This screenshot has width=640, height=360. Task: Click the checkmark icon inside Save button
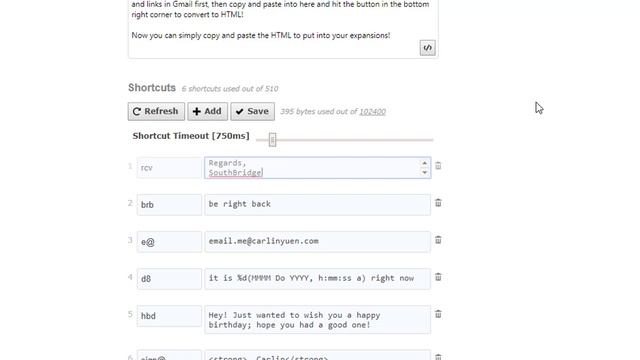(240, 111)
